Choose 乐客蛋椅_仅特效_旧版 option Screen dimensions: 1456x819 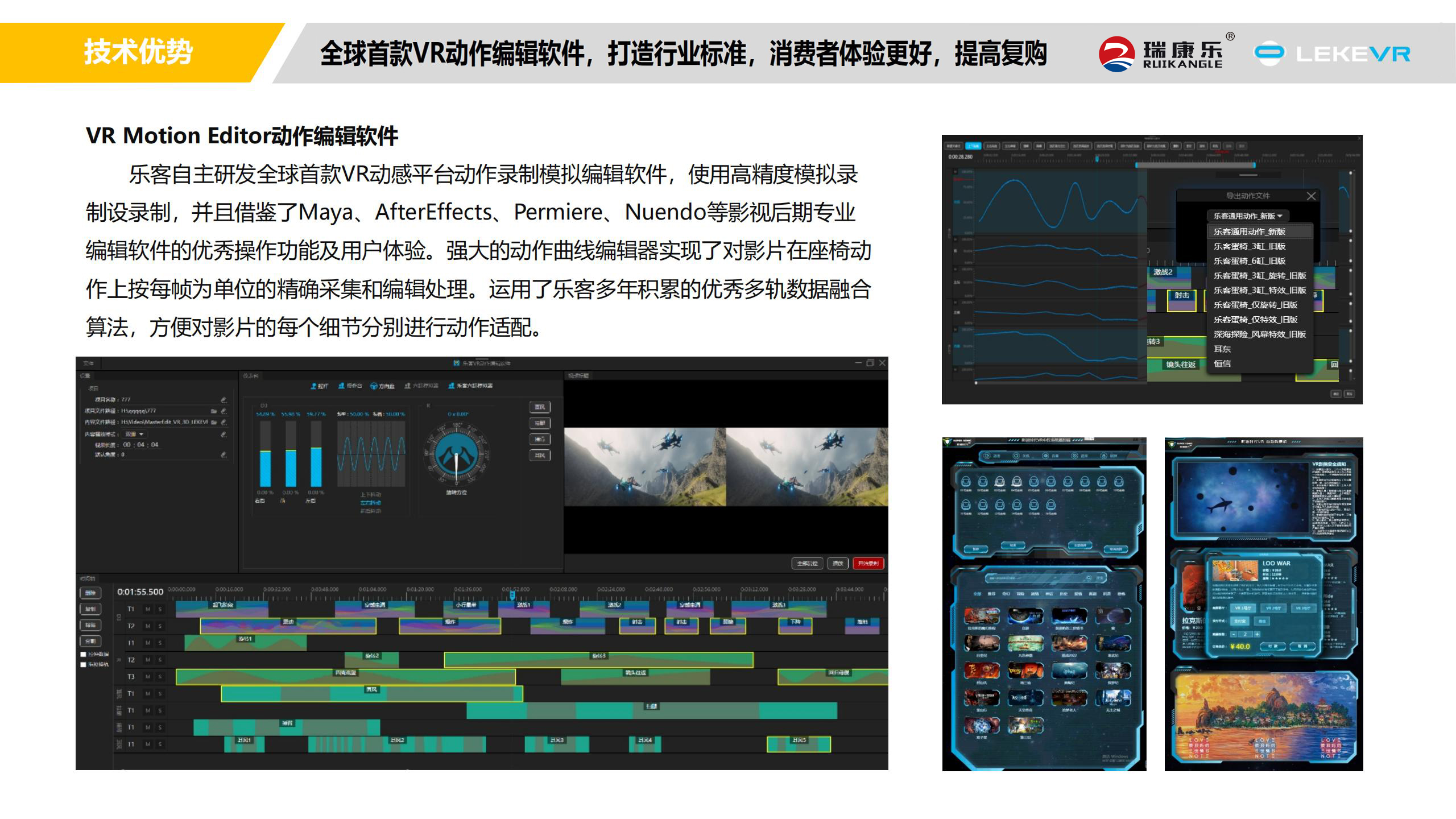point(1259,320)
